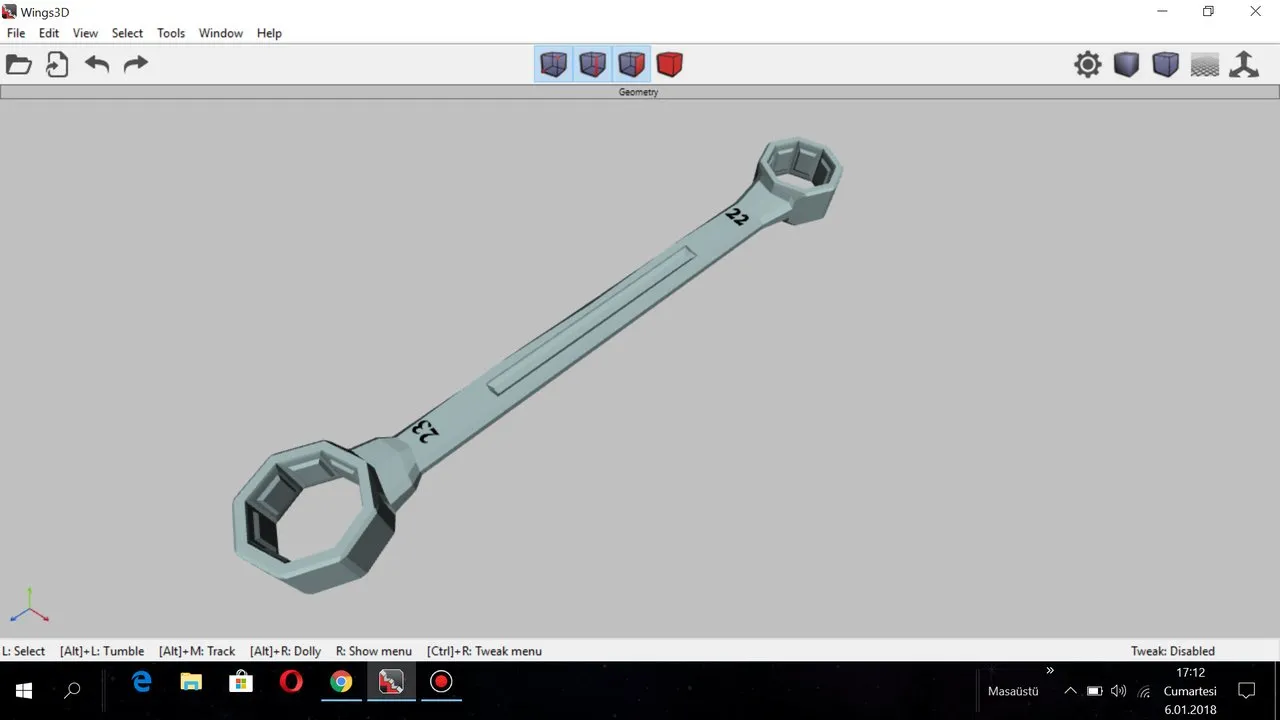The image size is (1280, 720).
Task: Click the Redo arrow icon
Action: pyautogui.click(x=135, y=65)
